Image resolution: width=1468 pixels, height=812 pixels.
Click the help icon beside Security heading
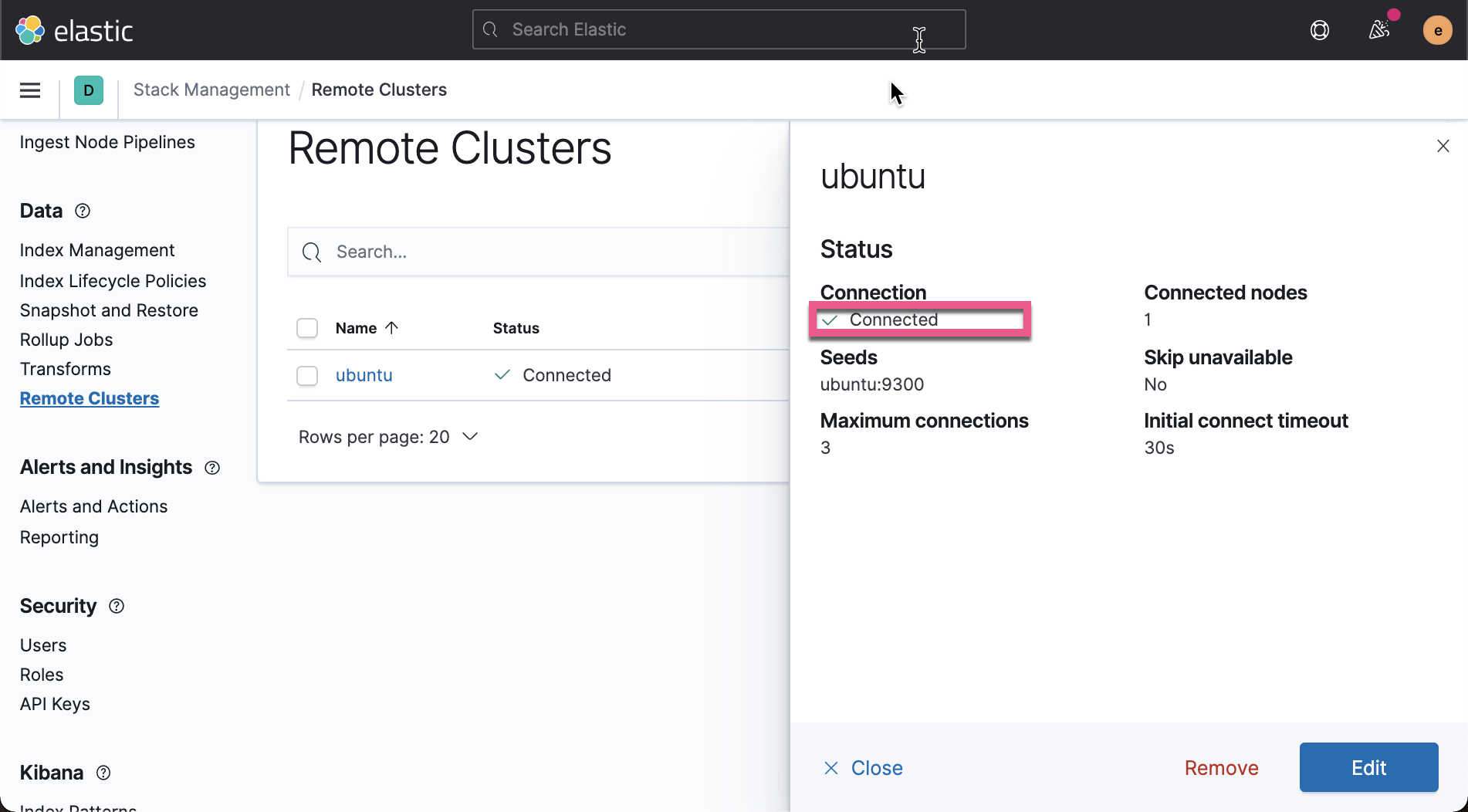point(116,607)
